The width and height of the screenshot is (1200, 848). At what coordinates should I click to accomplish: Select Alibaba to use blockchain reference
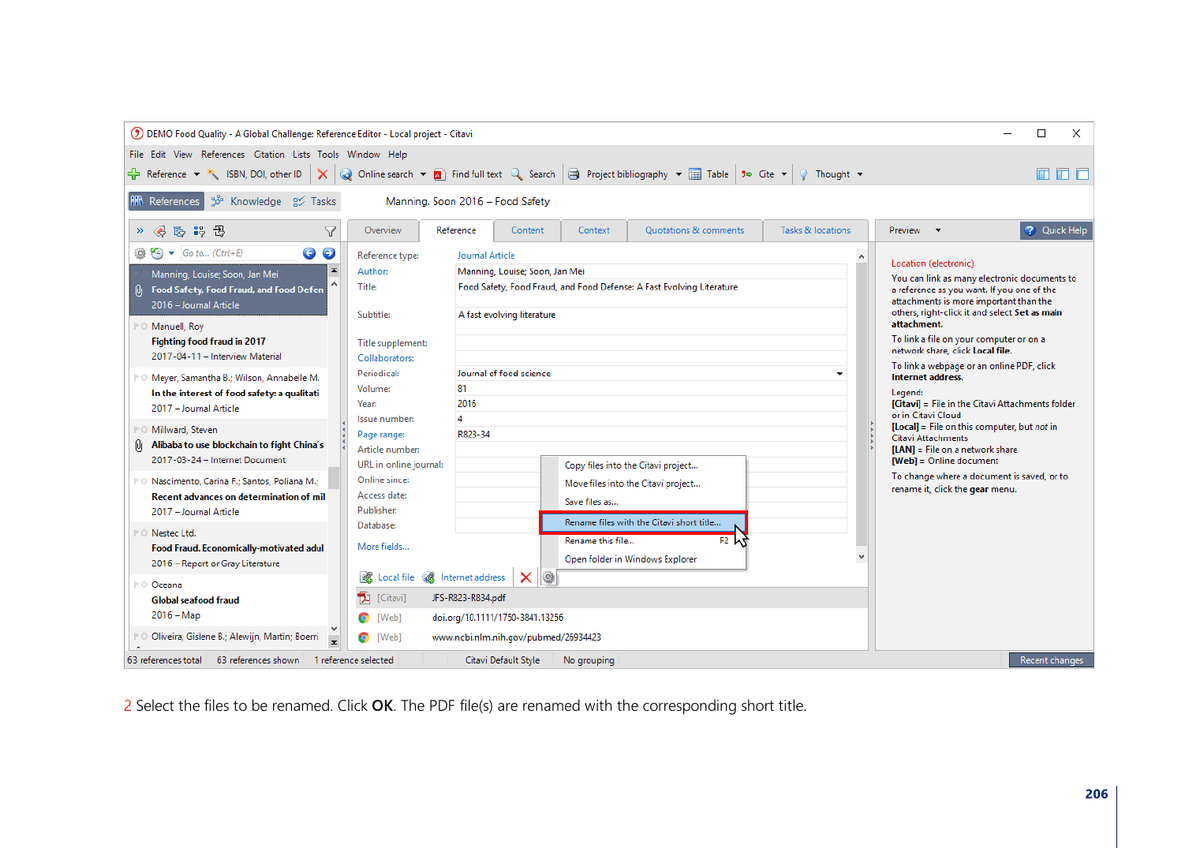(x=228, y=445)
